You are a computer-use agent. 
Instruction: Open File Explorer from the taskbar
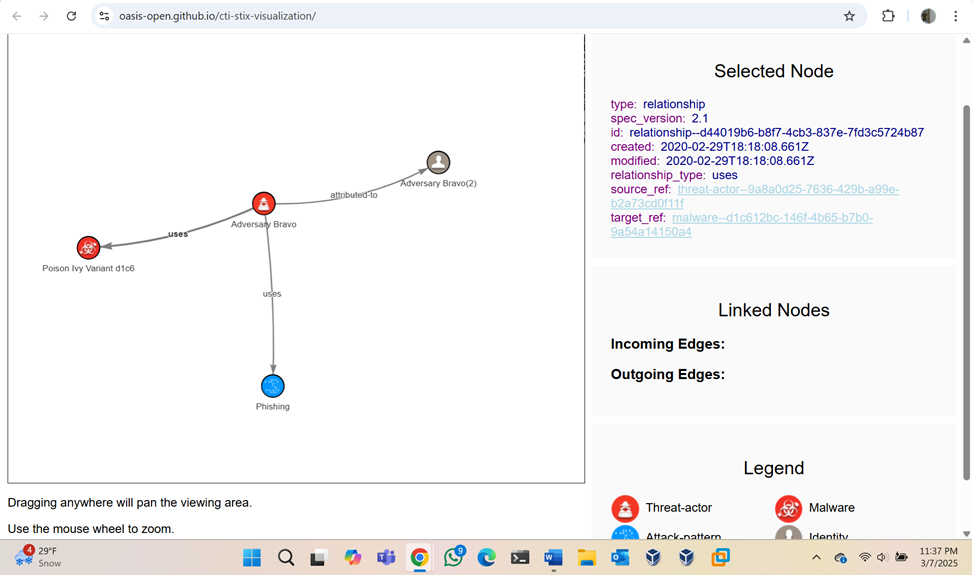tap(586, 558)
